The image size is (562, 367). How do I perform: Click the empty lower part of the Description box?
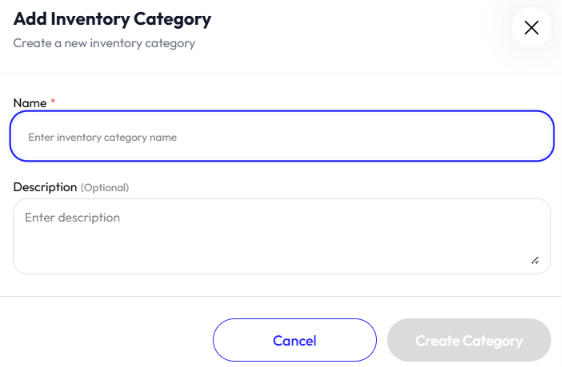272,254
